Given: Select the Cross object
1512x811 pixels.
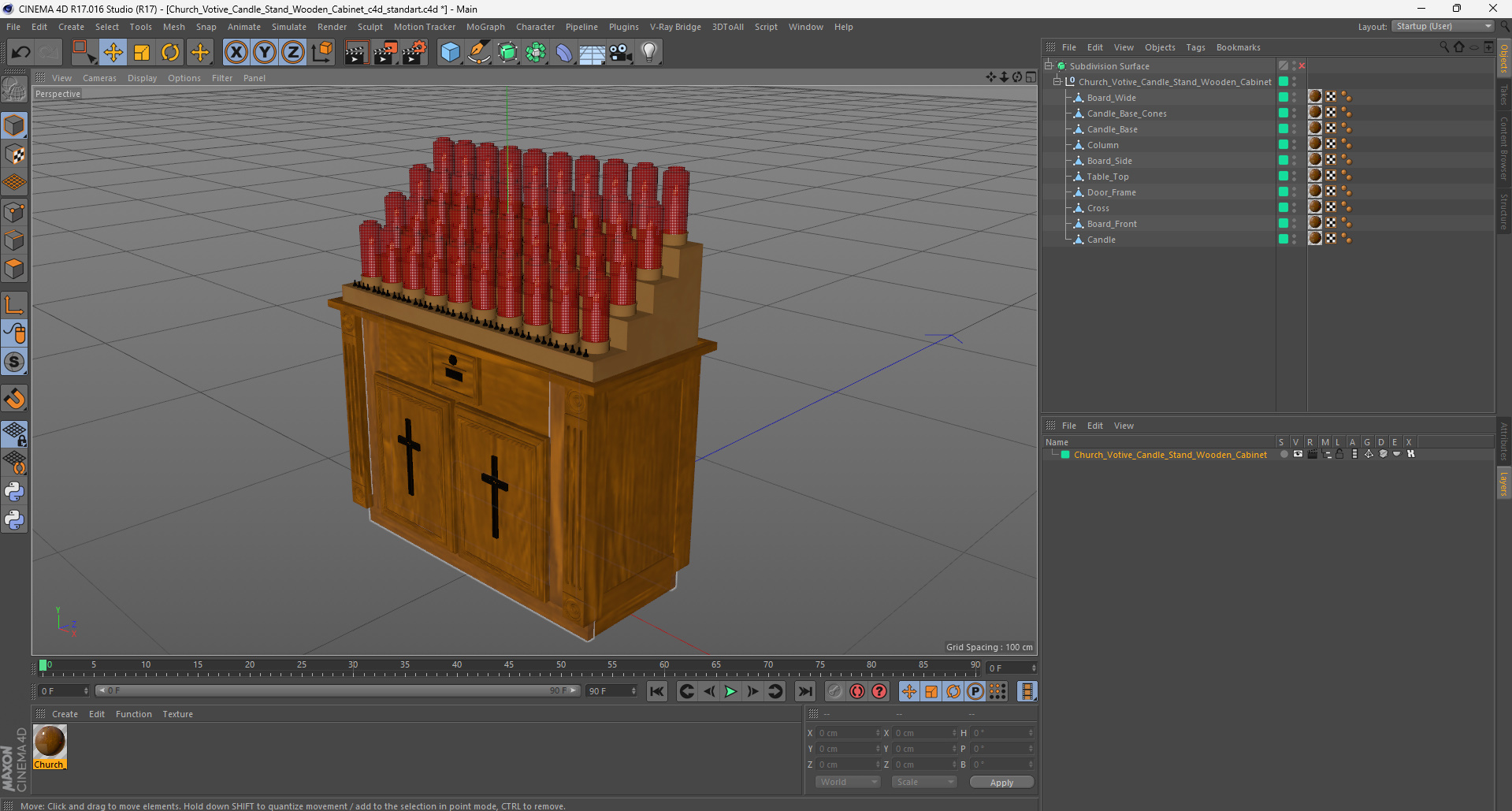Looking at the screenshot, I should pyautogui.click(x=1098, y=208).
